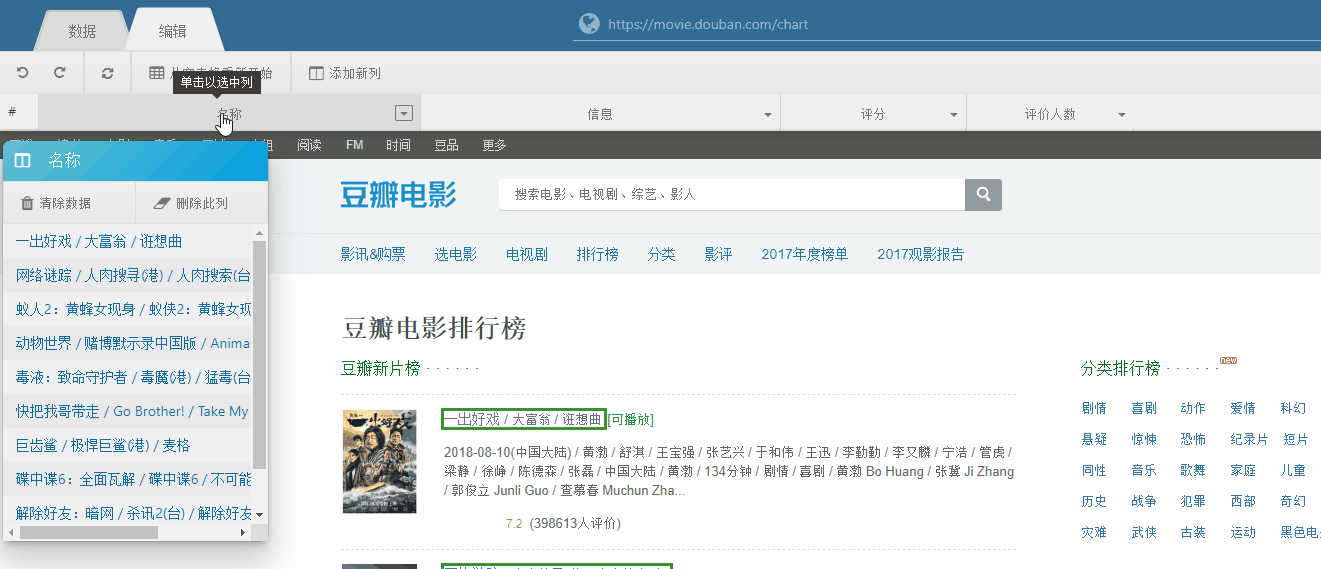Screen dimensions: 1321x569
Task: Click the column icon in 名称 panel header
Action: click(24, 161)
